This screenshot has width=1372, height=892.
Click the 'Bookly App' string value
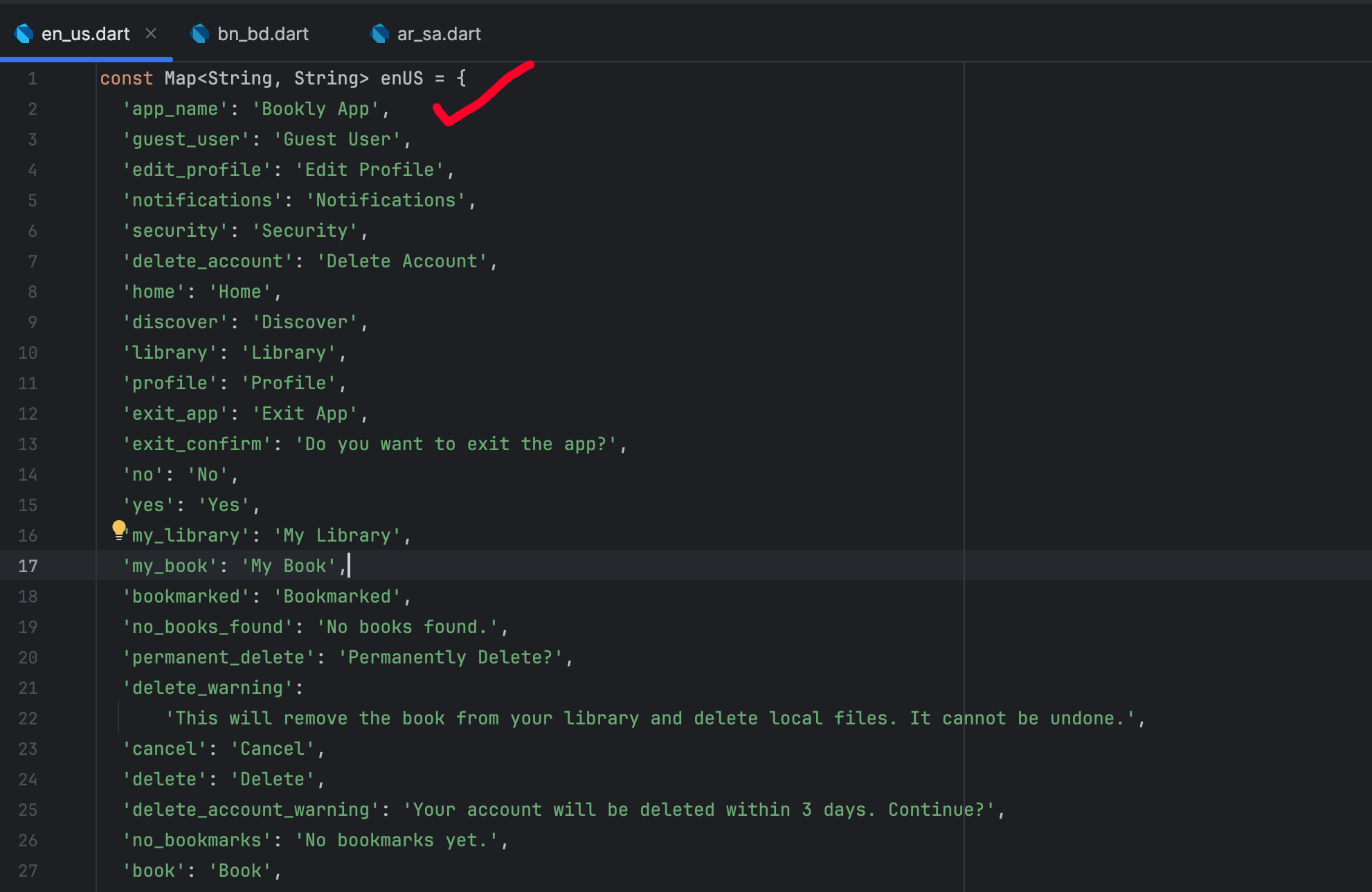tap(316, 109)
